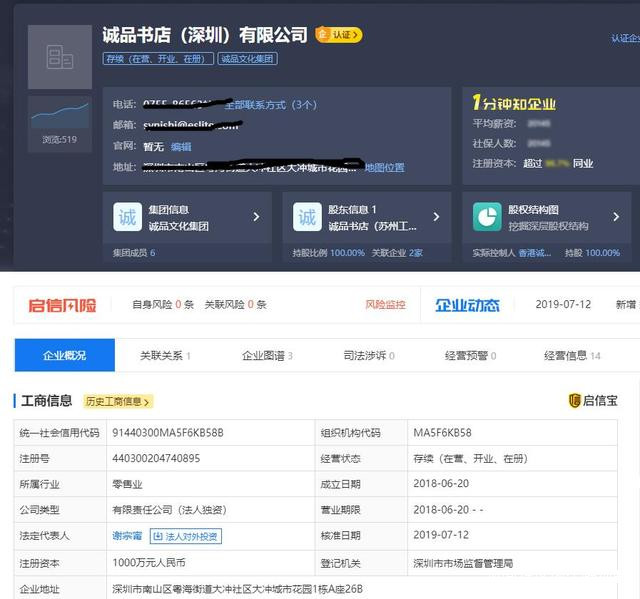The image size is (640, 599).
Task: Click 自身风险 0 条 entry
Action: (163, 304)
